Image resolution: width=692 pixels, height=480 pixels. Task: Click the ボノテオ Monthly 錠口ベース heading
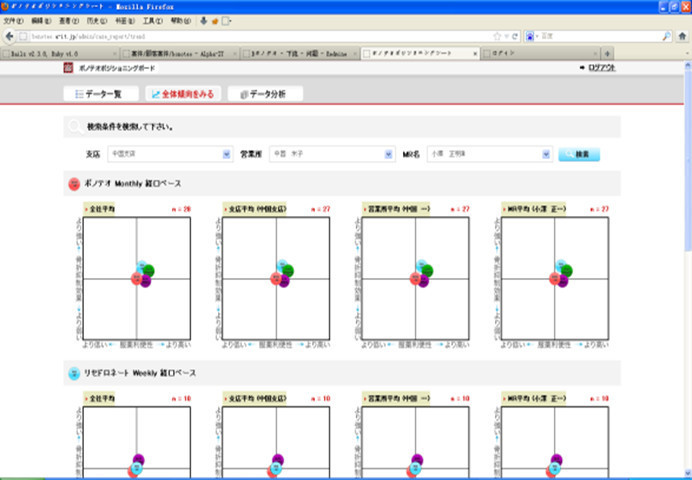point(132,184)
